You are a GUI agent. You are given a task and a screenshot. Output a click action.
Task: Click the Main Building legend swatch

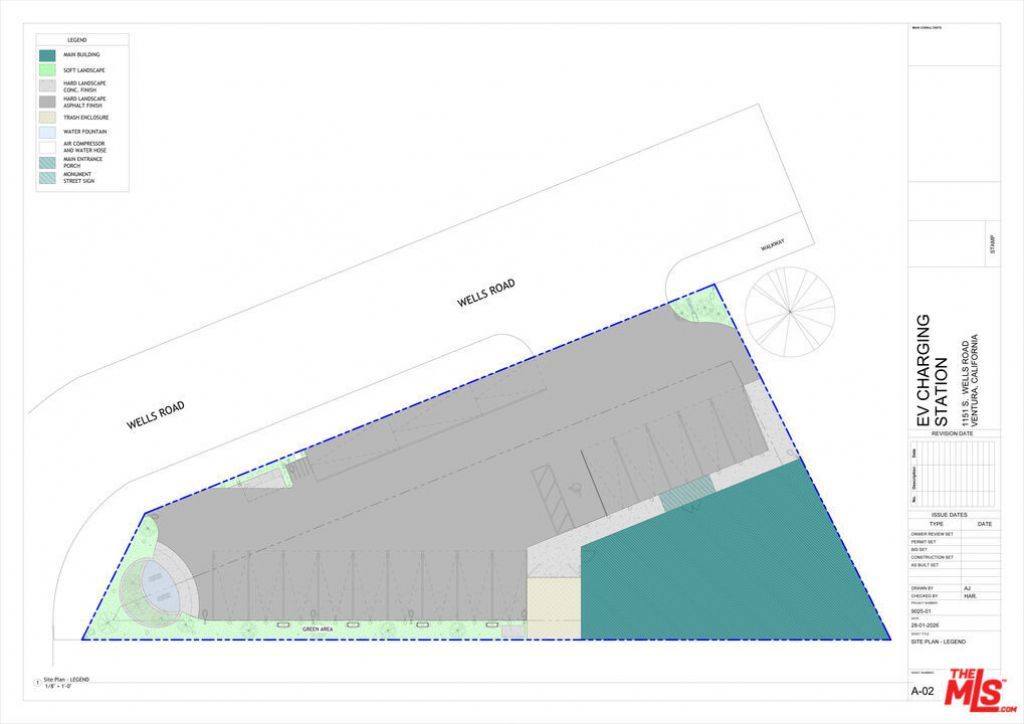click(47, 55)
